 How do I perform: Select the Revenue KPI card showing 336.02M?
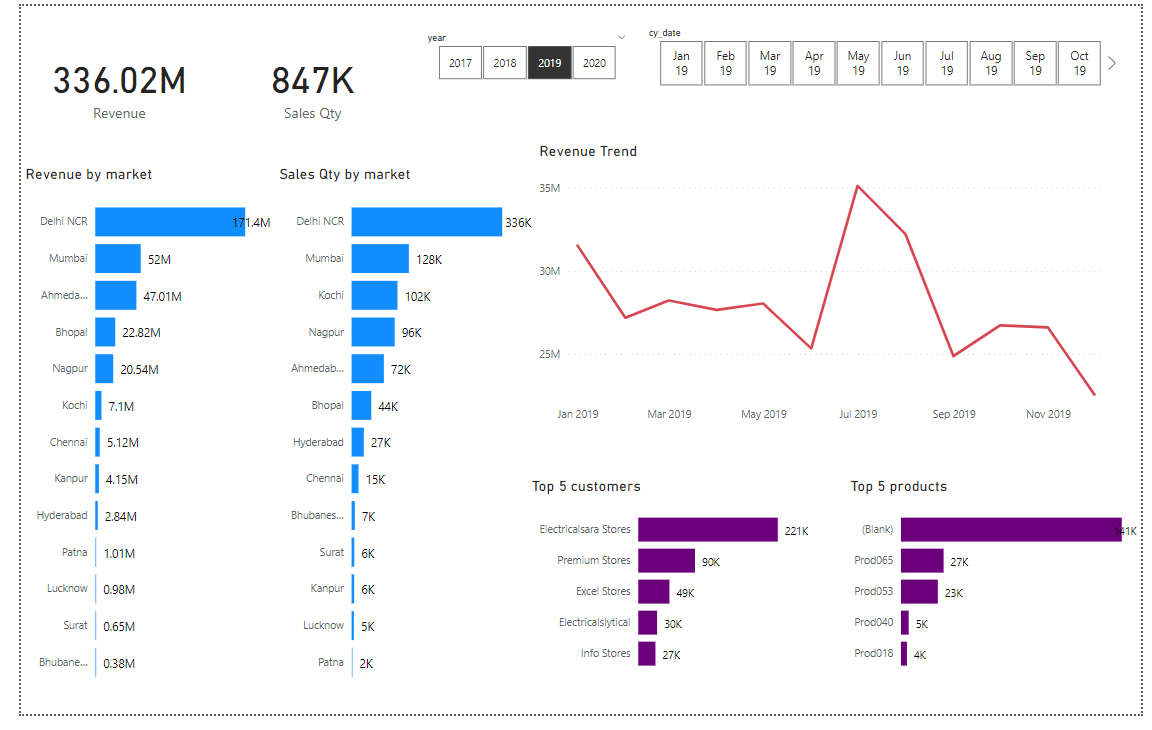point(119,80)
